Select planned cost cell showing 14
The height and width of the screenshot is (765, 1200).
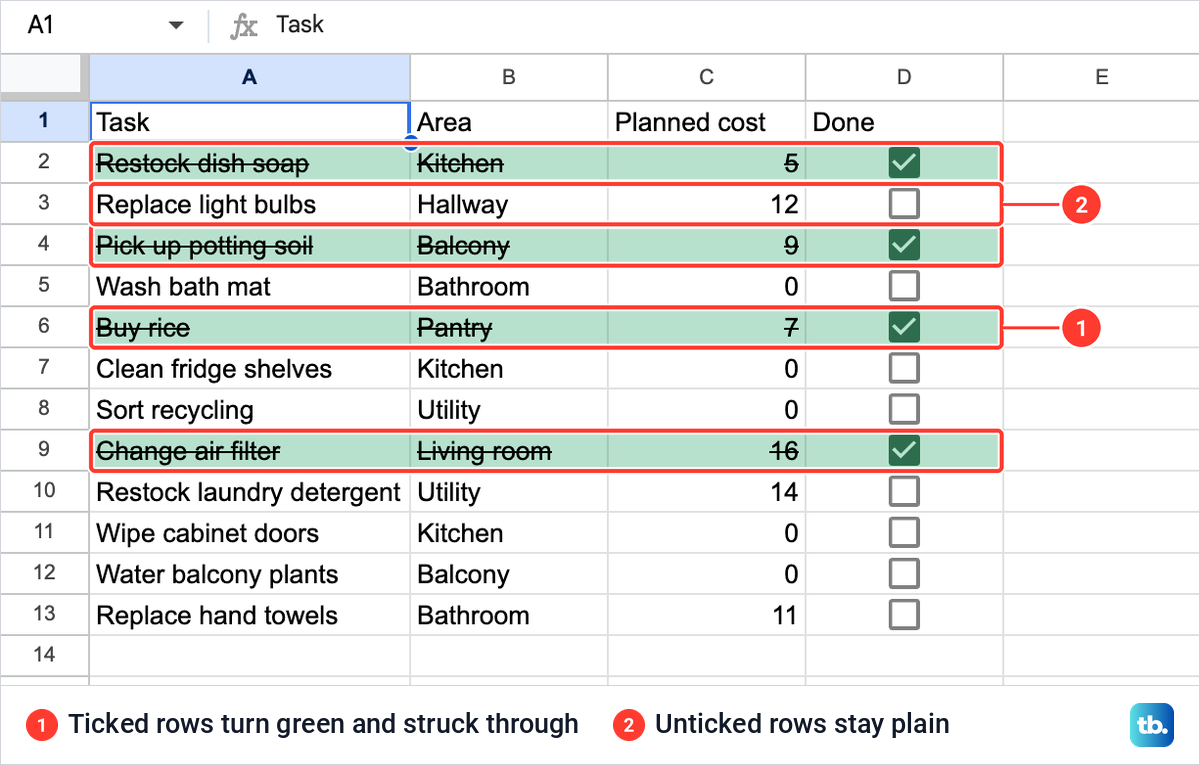point(707,492)
